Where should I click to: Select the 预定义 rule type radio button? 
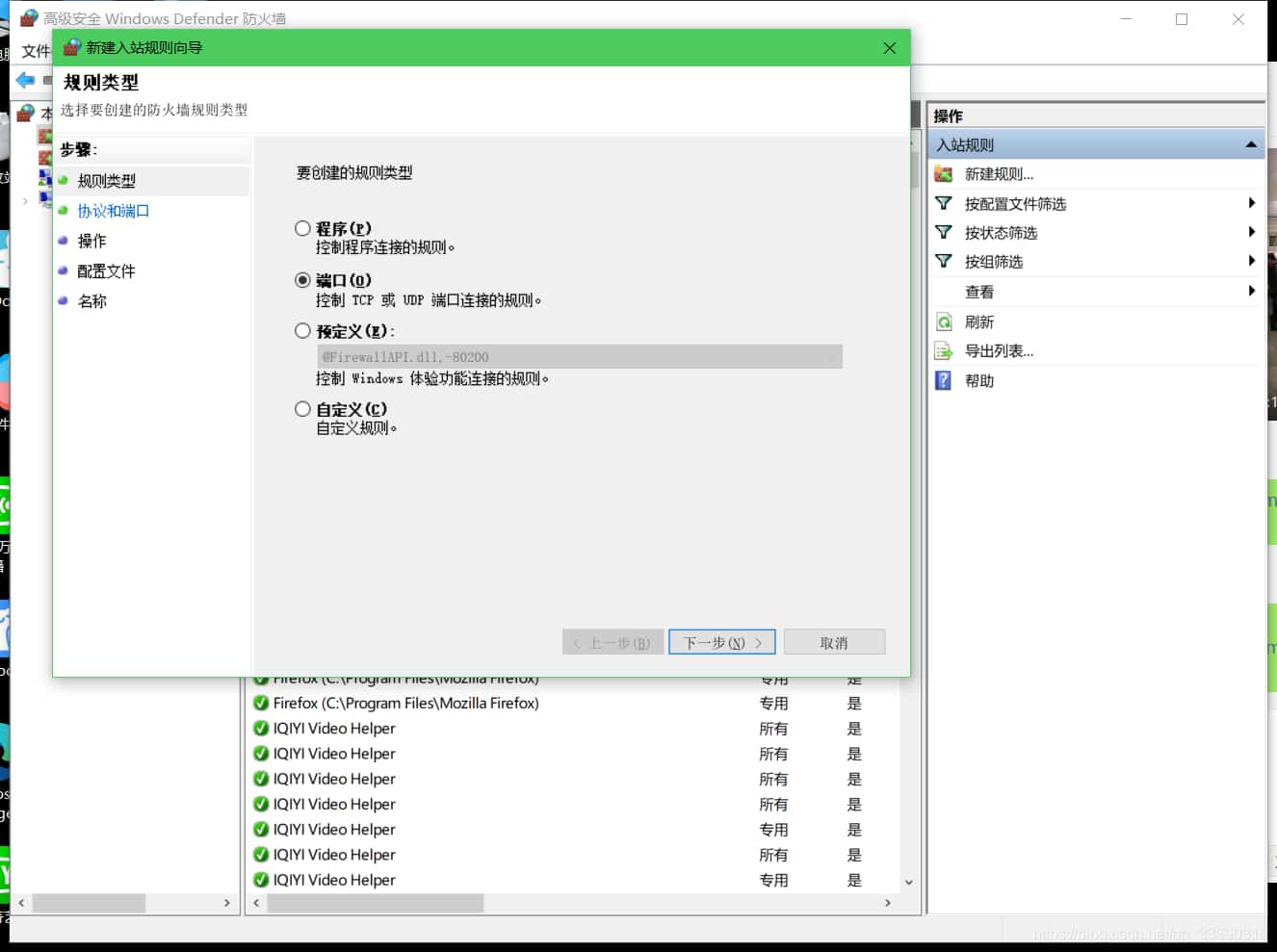coord(302,330)
